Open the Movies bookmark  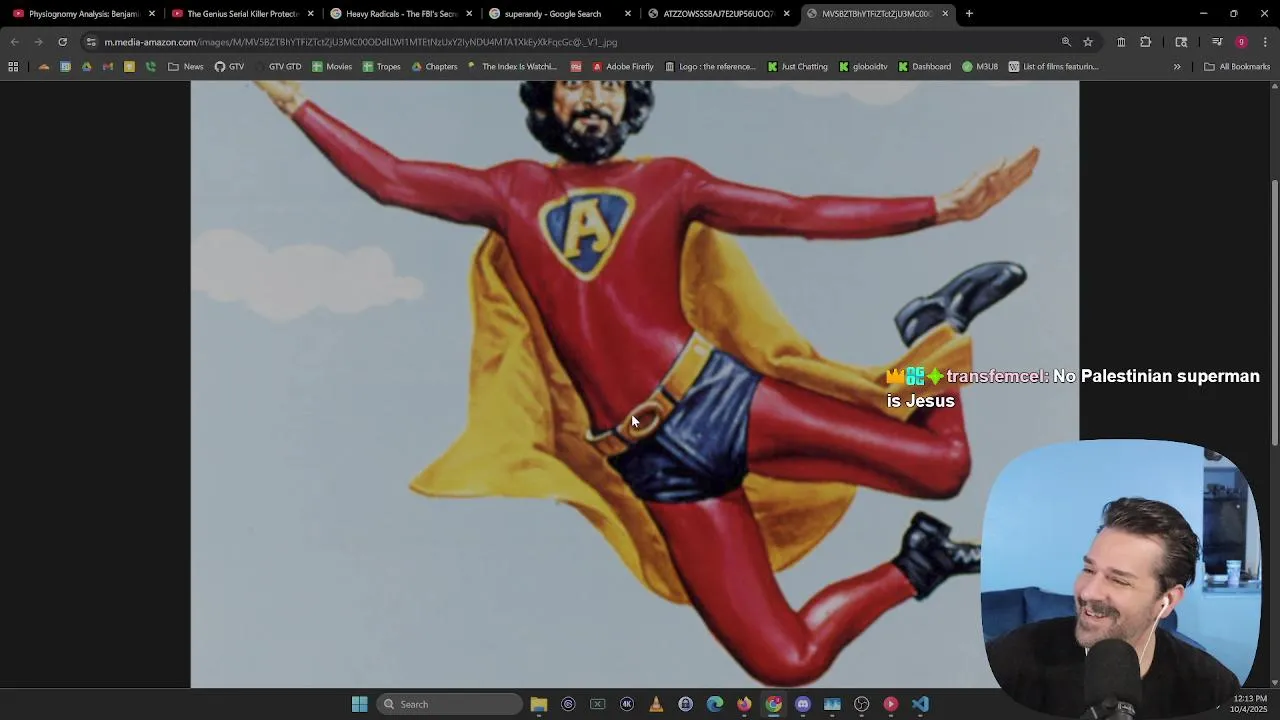332,67
